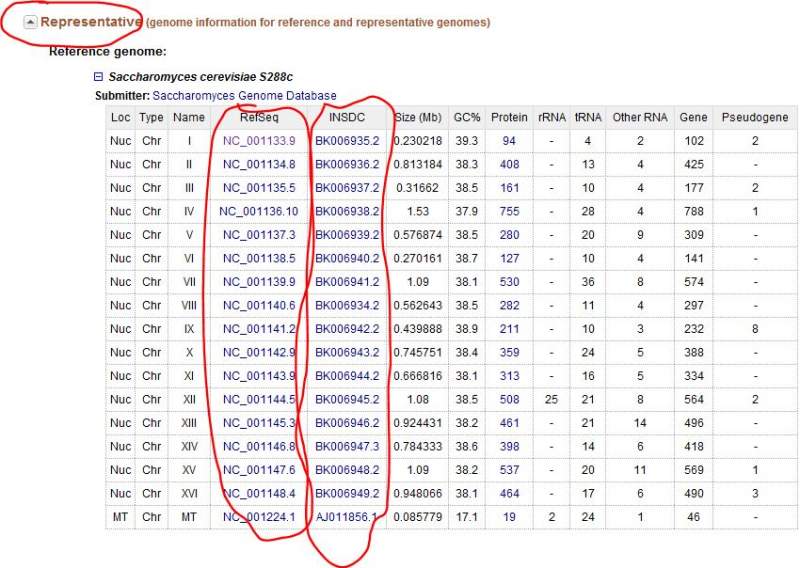
Task: Open INSDC link BK006940.2
Action: [347, 258]
